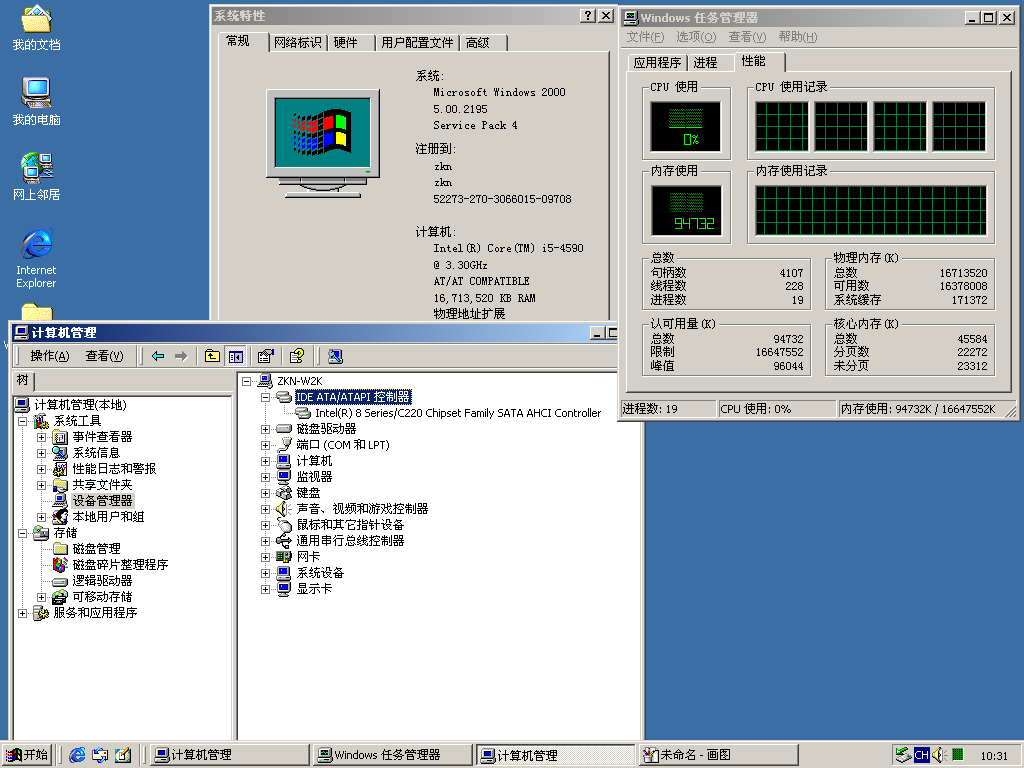Click the volume speaker tray icon
The width and height of the screenshot is (1024, 768).
pyautogui.click(x=939, y=755)
